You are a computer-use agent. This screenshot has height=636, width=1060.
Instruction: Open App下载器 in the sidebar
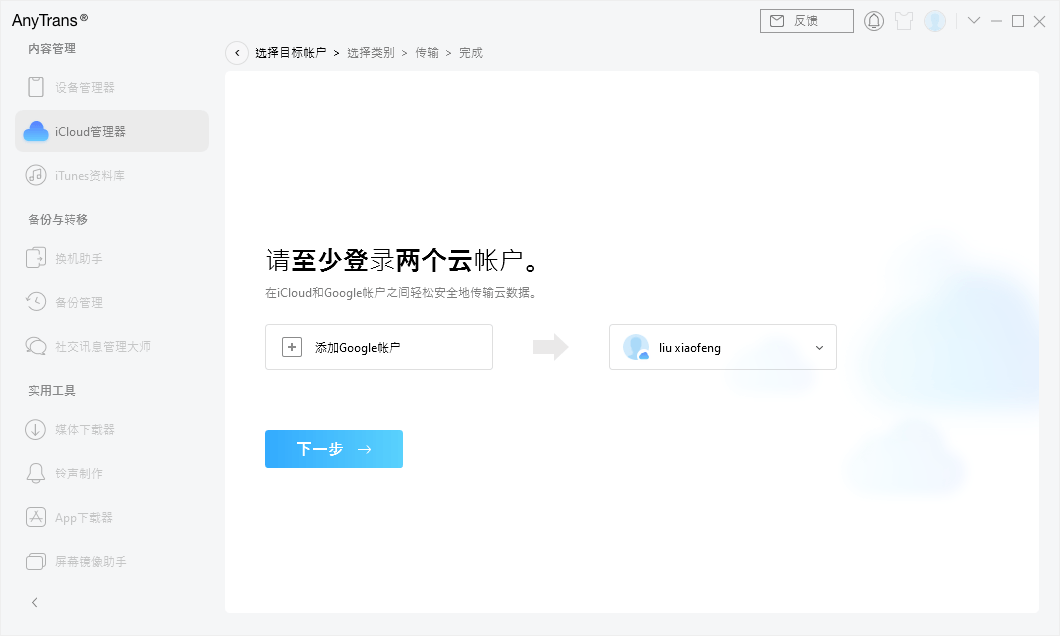(112, 517)
